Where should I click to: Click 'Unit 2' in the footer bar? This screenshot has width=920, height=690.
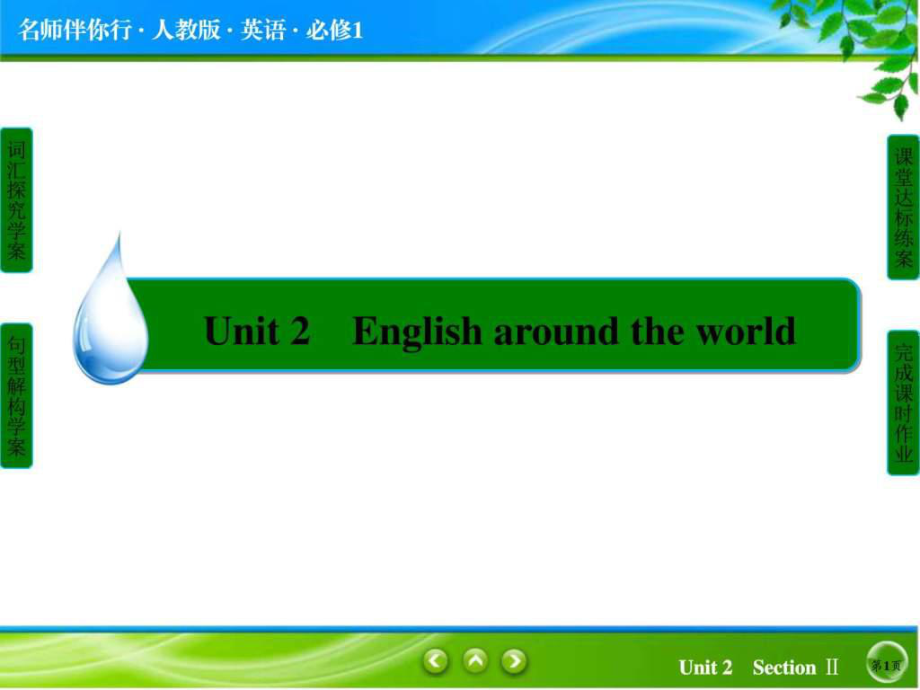click(705, 667)
